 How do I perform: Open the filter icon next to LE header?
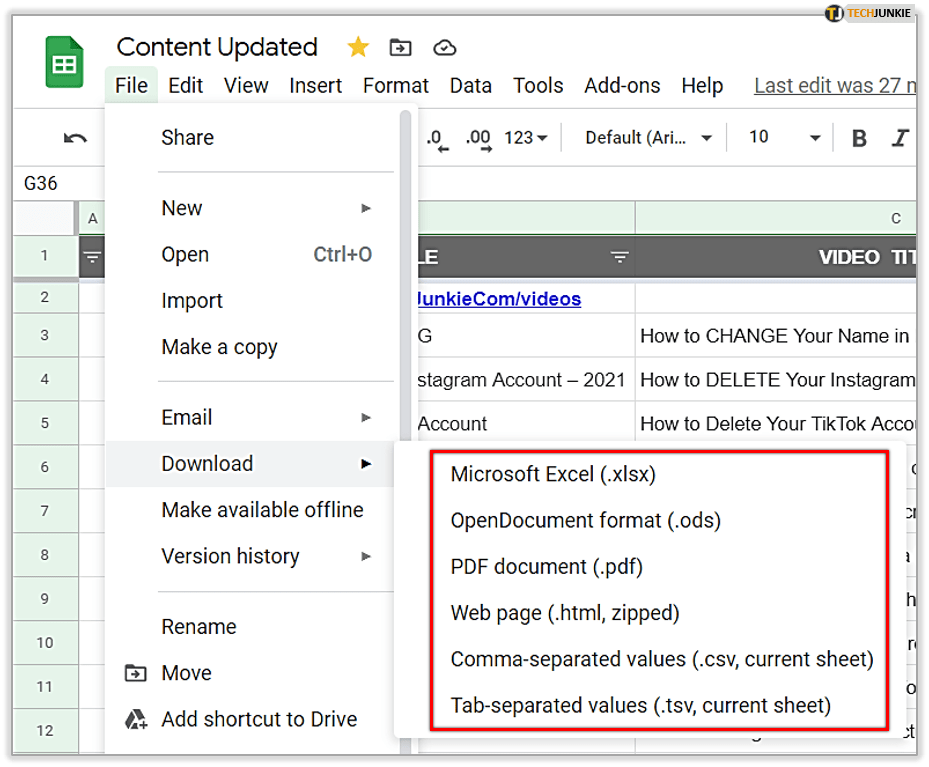pos(620,258)
